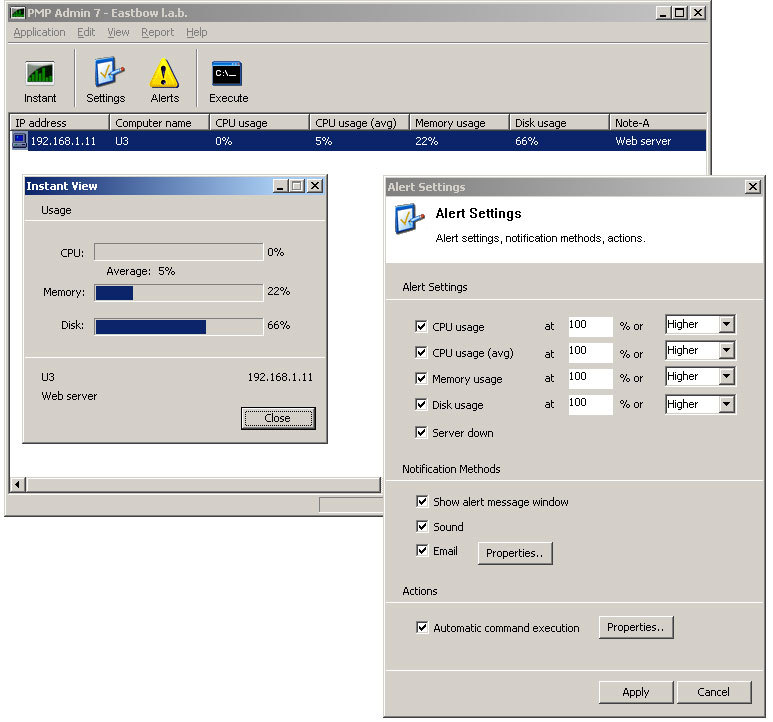This screenshot has width=773, height=722.
Task: Open the Instant view toolbar icon
Action: [40, 80]
